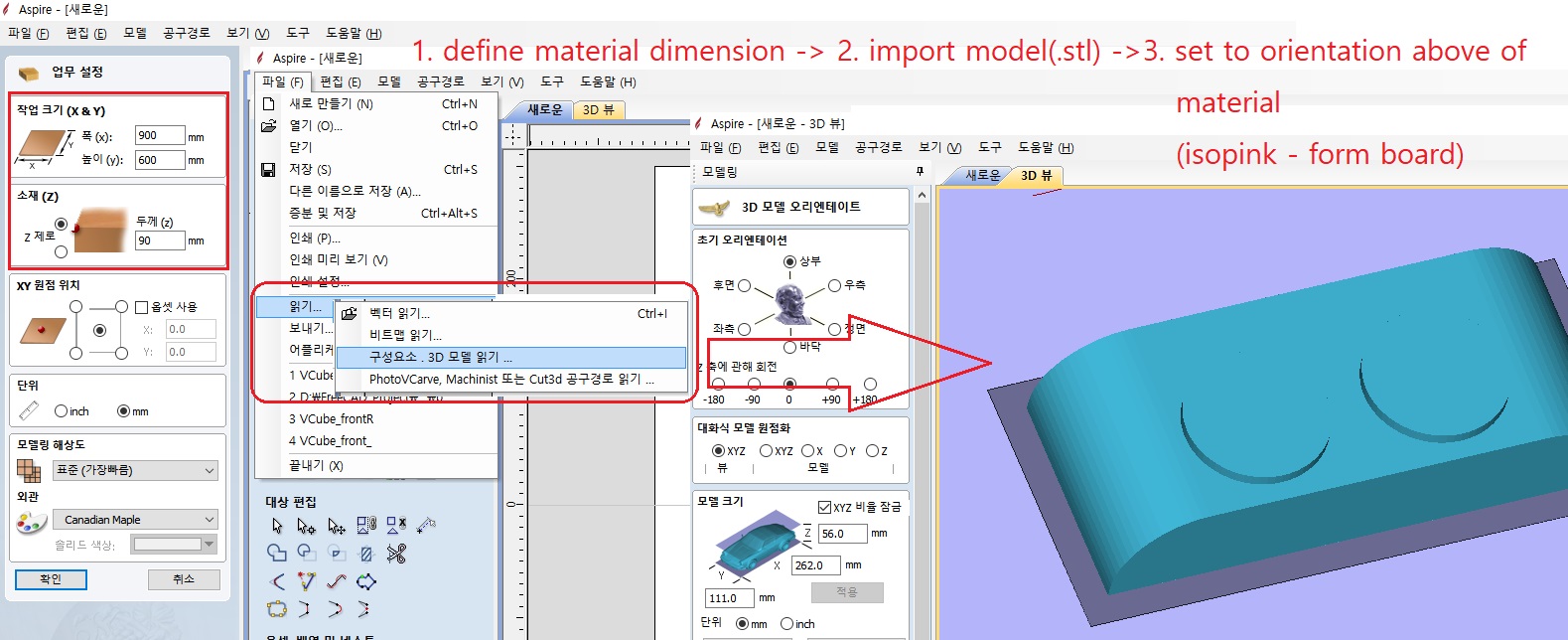
Task: Select the center XY 원점 위치 radio
Action: 99,330
